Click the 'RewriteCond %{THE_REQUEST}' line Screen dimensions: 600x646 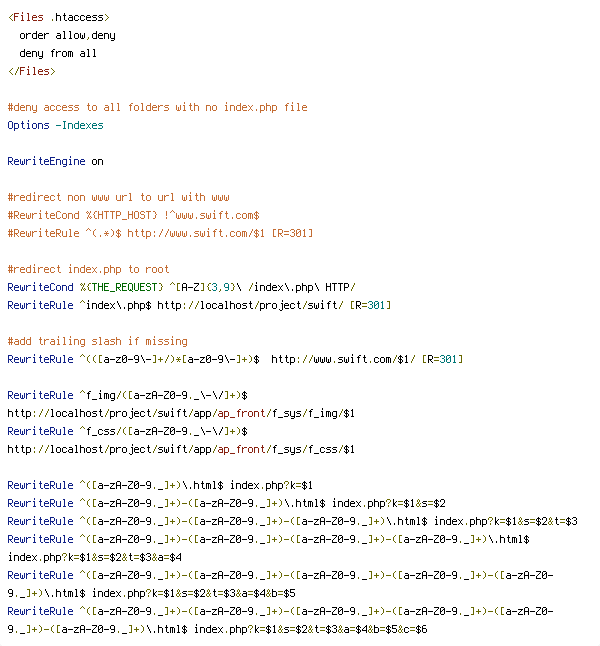tap(181, 287)
